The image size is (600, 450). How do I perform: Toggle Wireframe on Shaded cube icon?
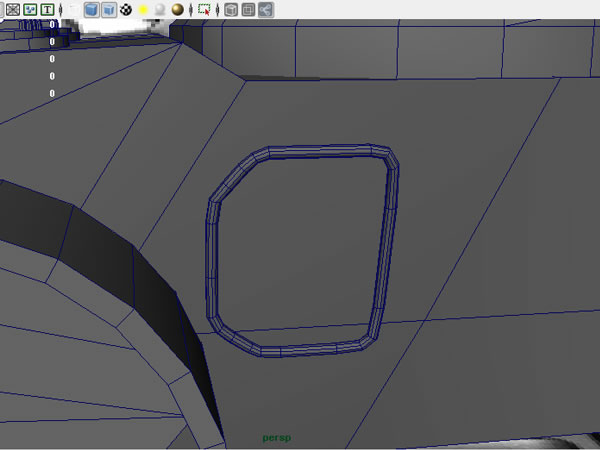pyautogui.click(x=109, y=10)
